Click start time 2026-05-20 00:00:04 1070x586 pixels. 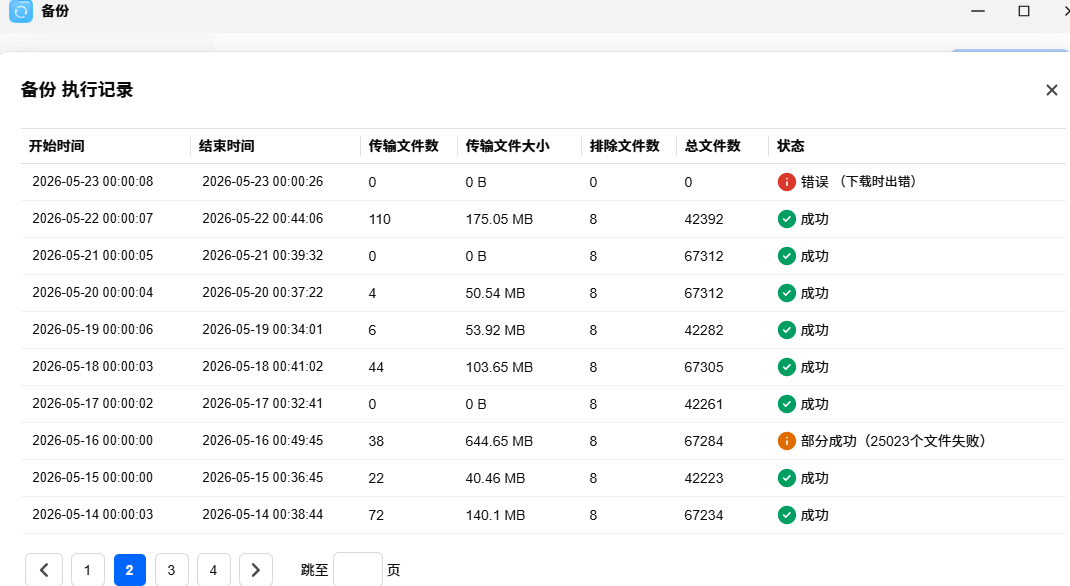93,292
